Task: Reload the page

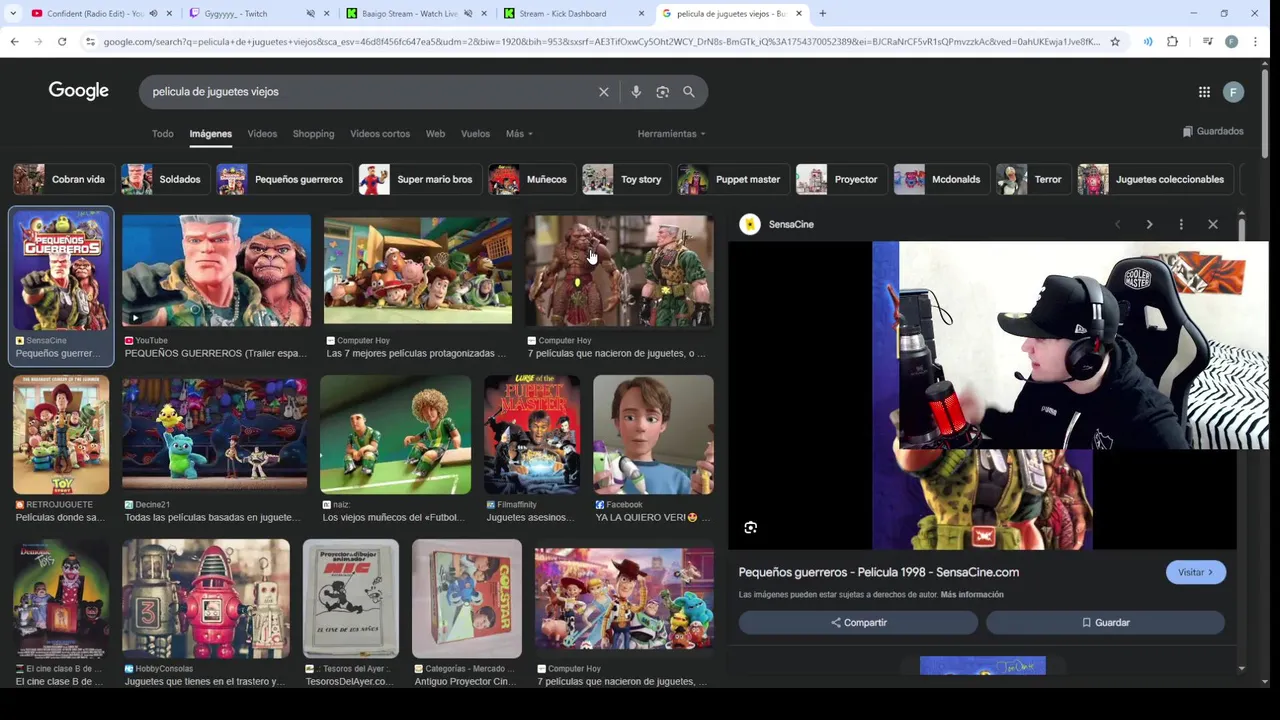Action: pyautogui.click(x=62, y=41)
